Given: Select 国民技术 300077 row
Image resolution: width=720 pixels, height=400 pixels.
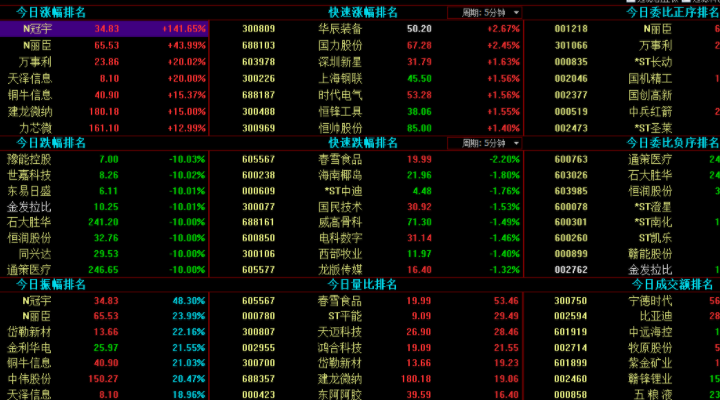Looking at the screenshot, I should tap(366, 207).
